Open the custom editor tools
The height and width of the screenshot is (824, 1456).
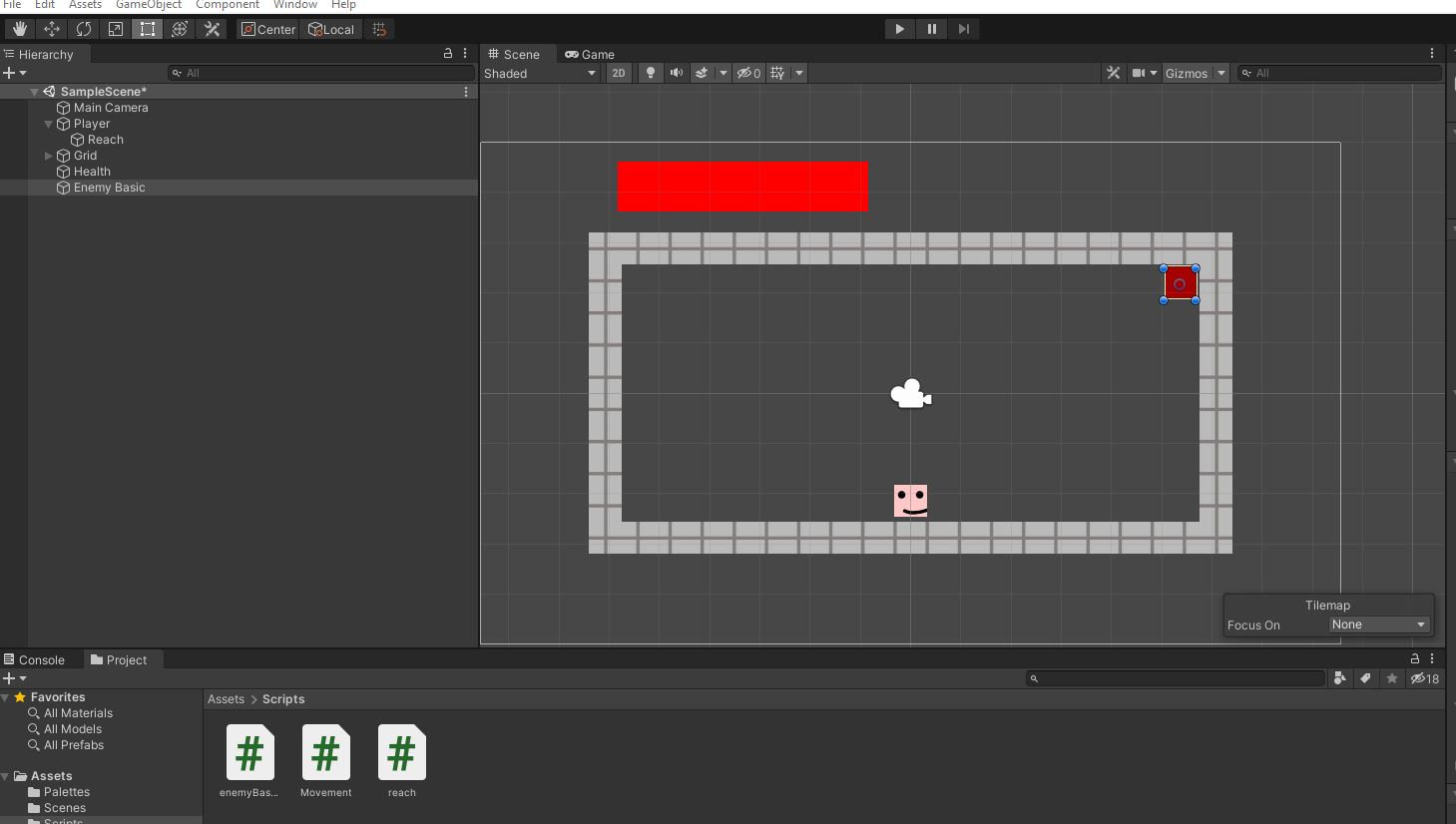coord(212,29)
